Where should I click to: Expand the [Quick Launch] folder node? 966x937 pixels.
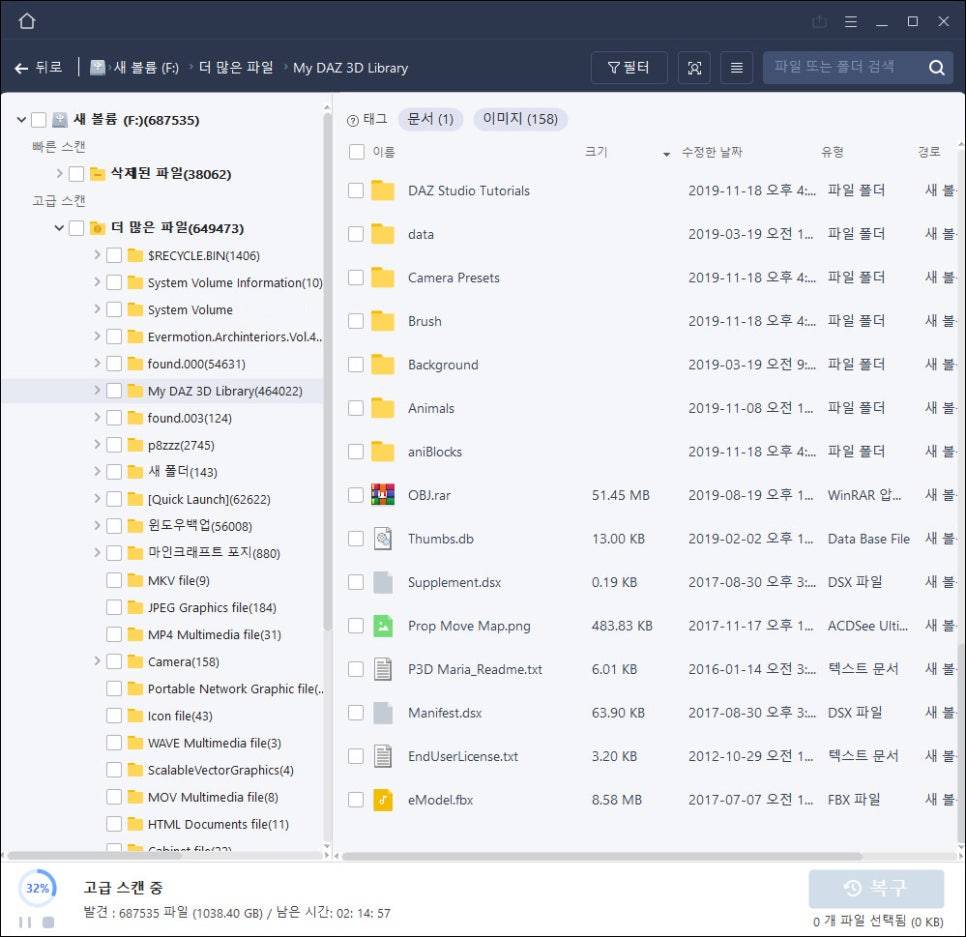point(97,499)
